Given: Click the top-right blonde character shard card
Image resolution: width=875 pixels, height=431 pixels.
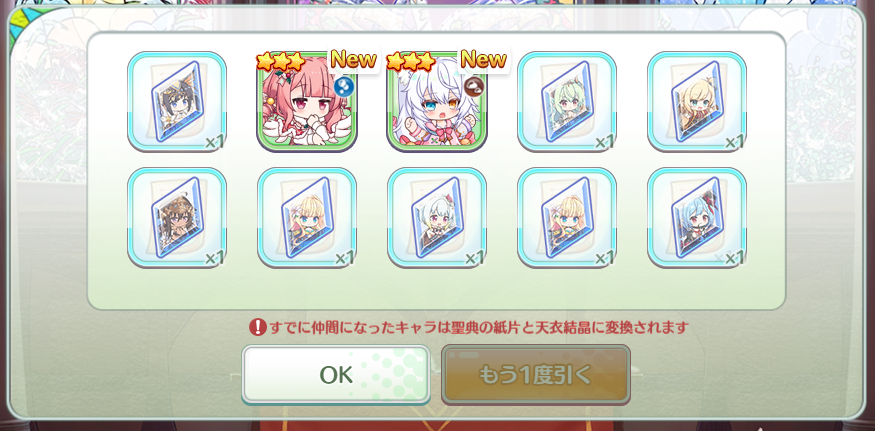Looking at the screenshot, I should point(697,102).
